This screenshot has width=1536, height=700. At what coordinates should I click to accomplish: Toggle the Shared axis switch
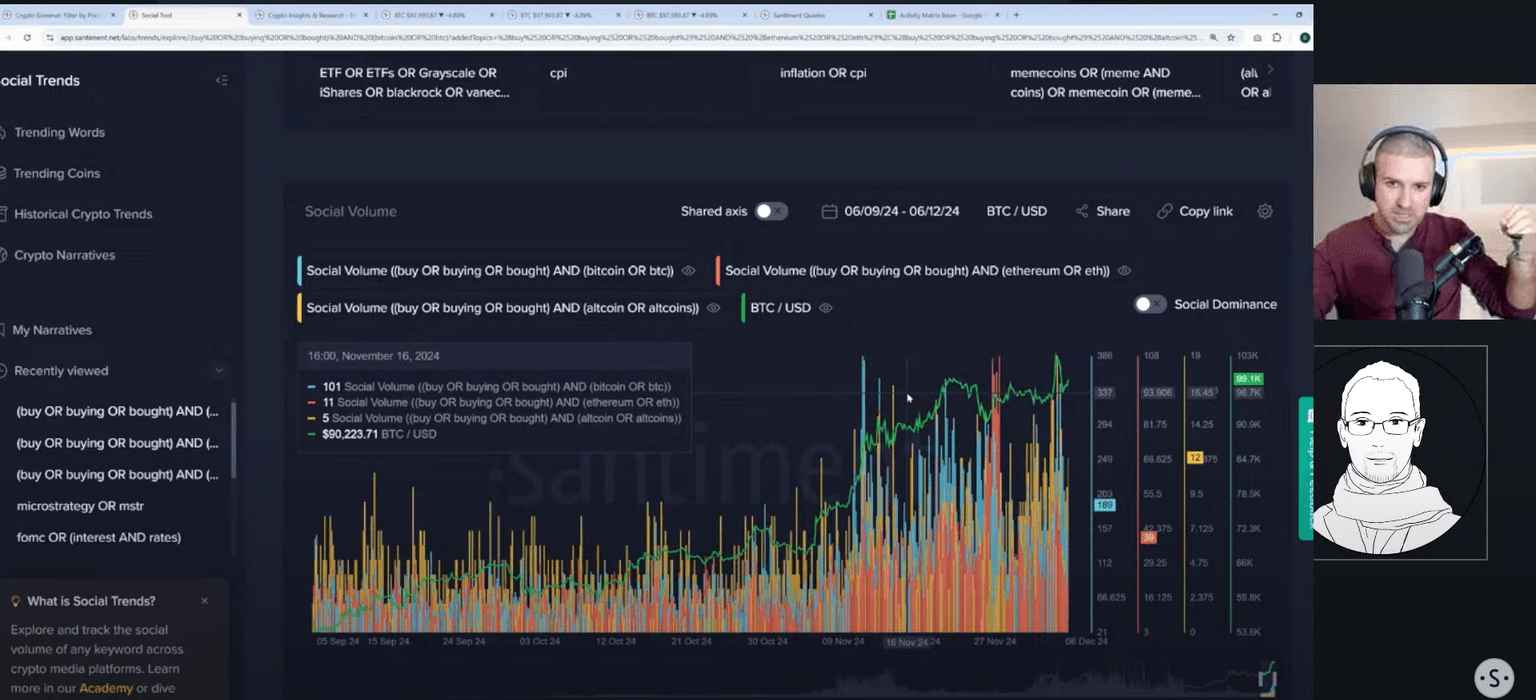tap(770, 212)
